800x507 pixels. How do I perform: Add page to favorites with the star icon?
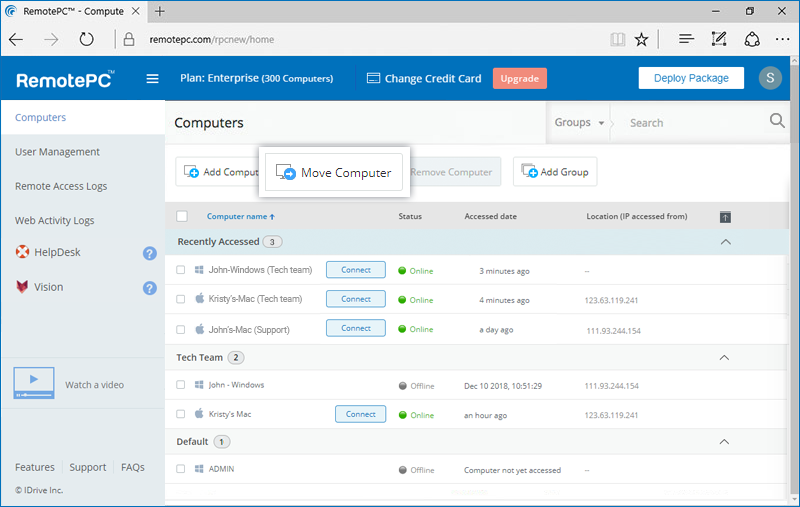point(641,39)
